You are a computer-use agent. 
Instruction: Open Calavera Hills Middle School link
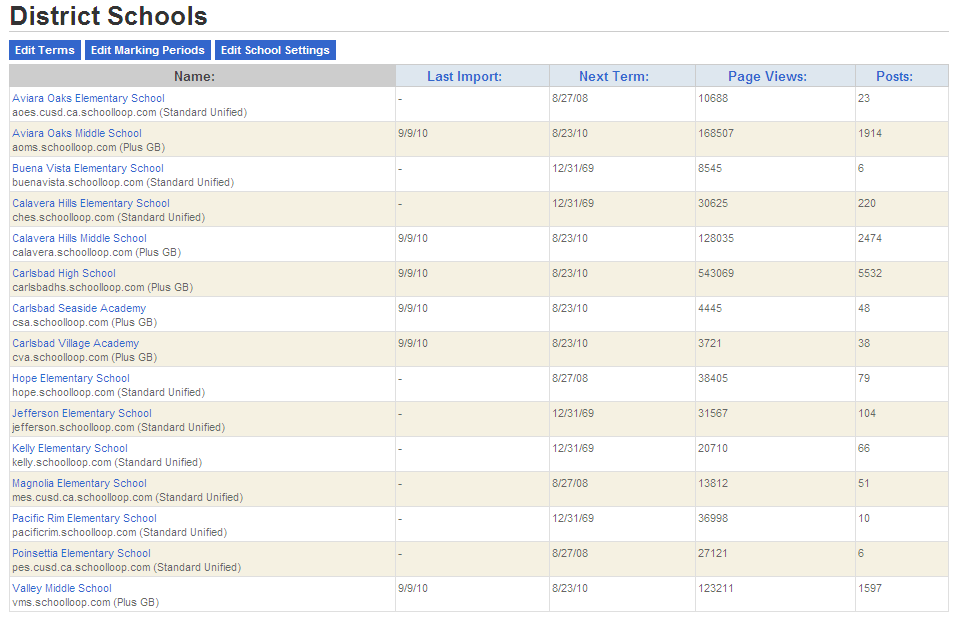click(79, 238)
